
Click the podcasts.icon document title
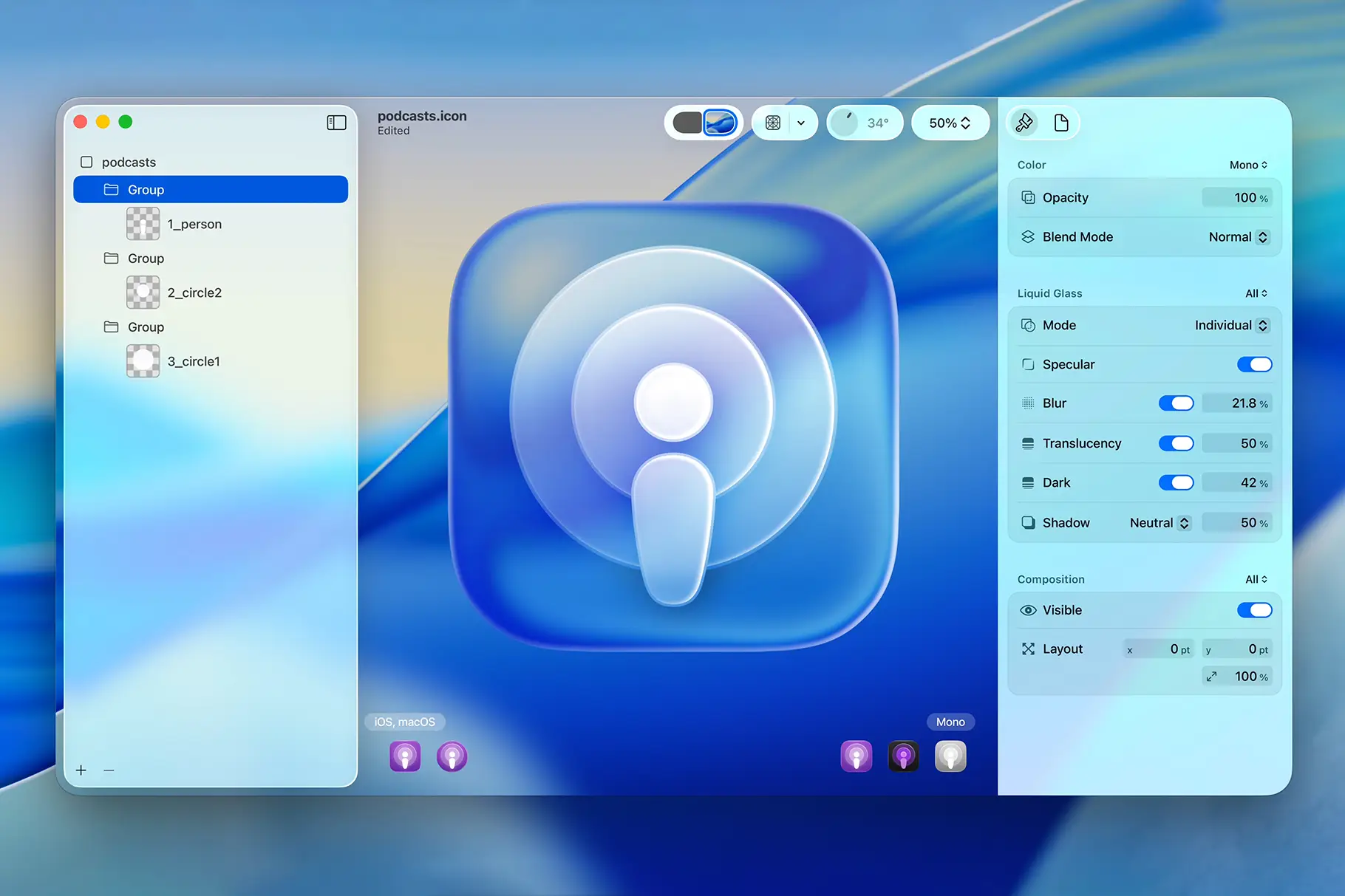point(422,116)
